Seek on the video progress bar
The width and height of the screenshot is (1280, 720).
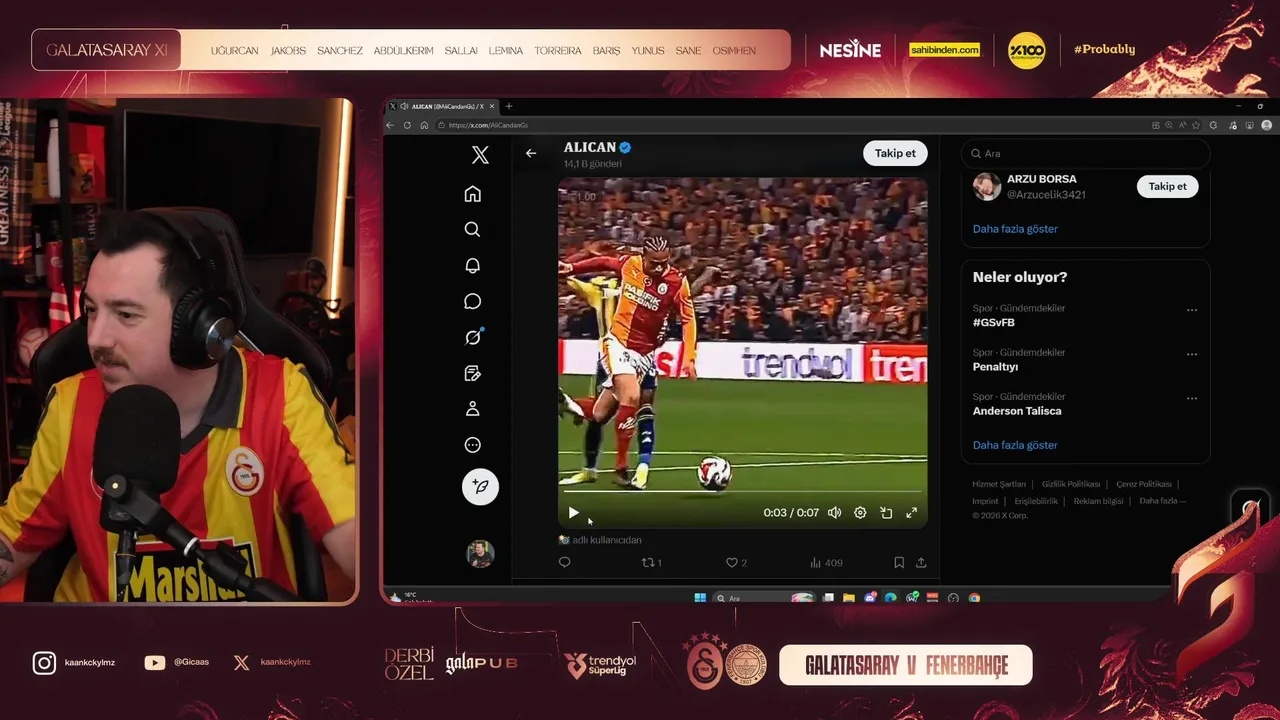tap(742, 492)
